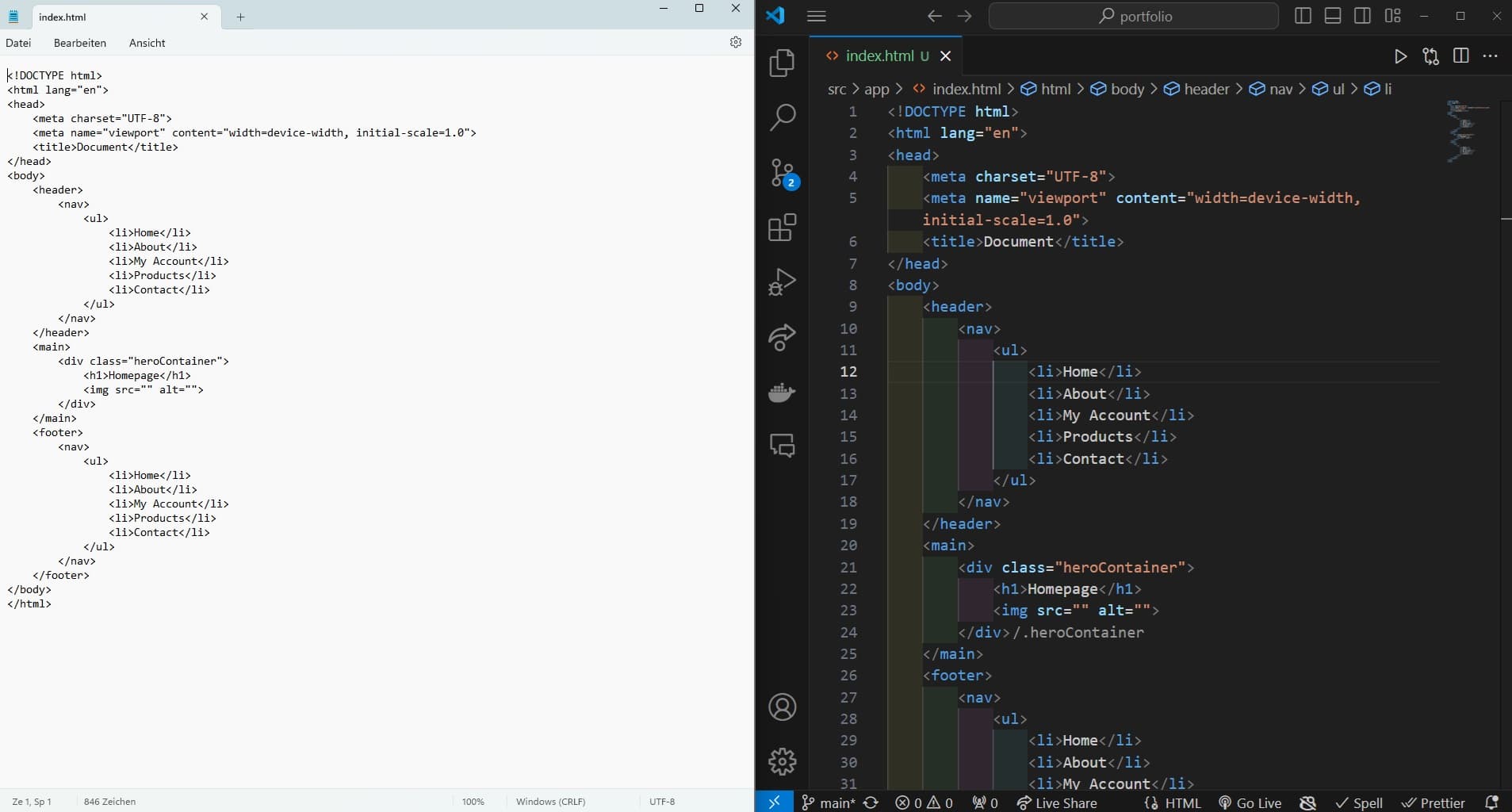Image resolution: width=1512 pixels, height=812 pixels.
Task: Change language mode from HTML in status bar
Action: [1183, 802]
